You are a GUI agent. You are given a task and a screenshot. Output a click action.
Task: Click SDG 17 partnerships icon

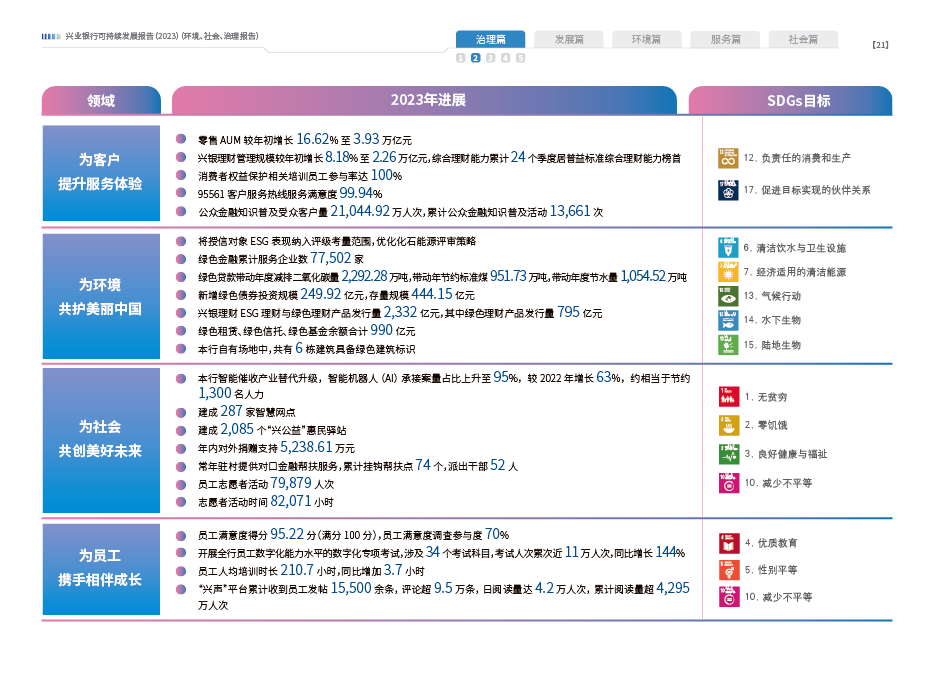(x=727, y=189)
